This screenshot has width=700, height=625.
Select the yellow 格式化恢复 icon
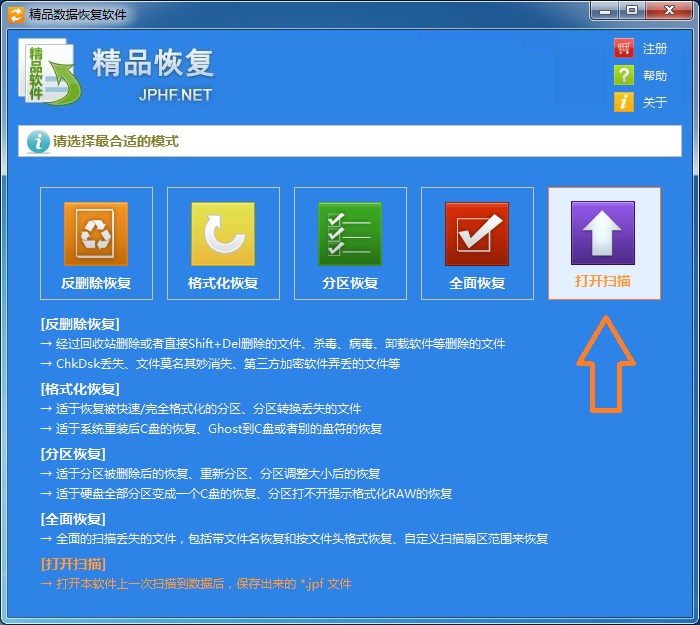tap(223, 234)
